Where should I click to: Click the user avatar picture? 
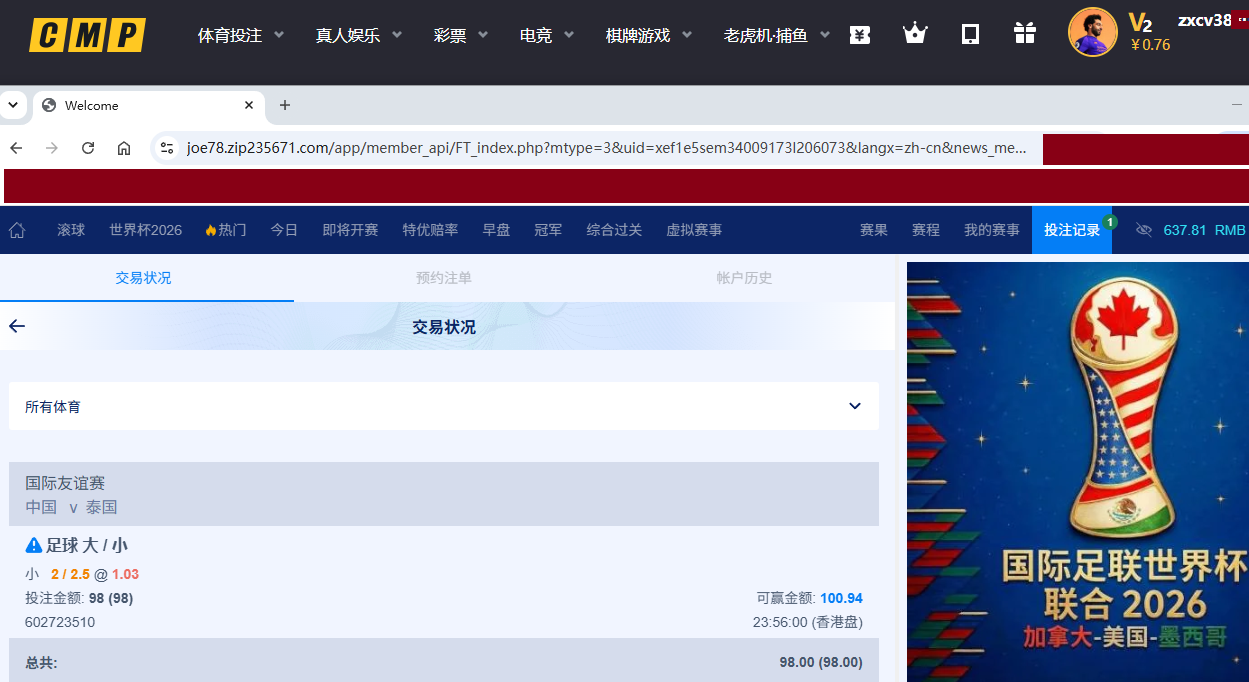pos(1093,32)
